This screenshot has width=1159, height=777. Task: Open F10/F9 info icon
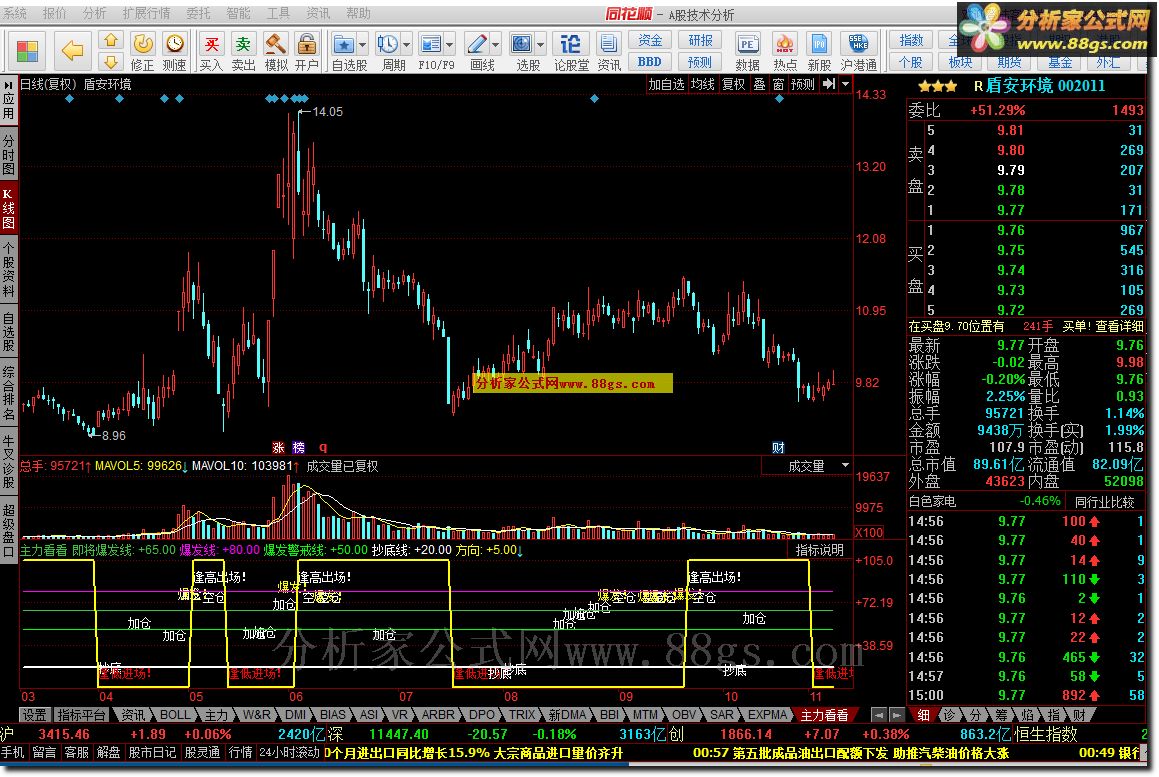tap(430, 44)
